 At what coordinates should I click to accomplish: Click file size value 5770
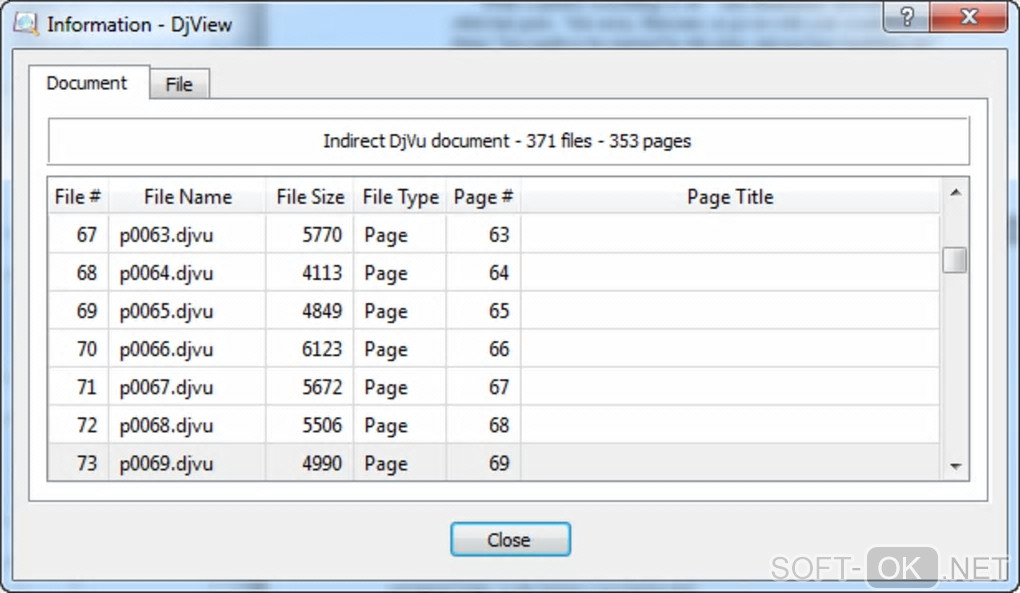[322, 235]
